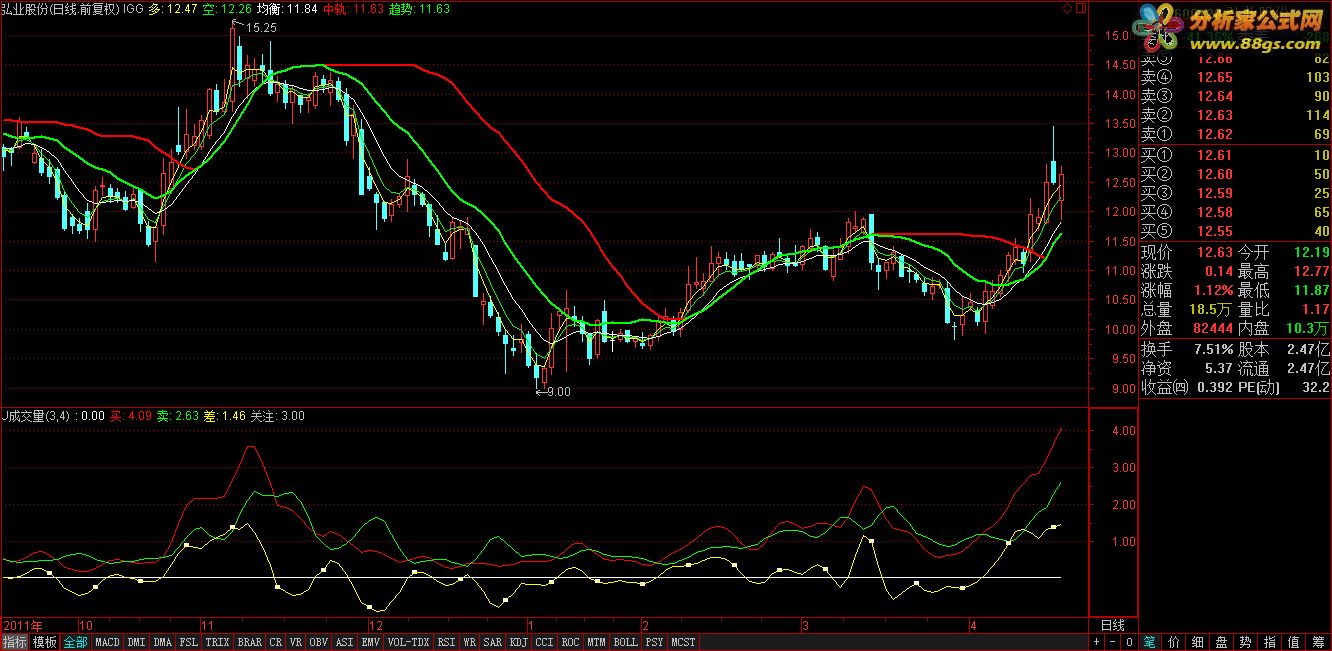
Task: Switch to the 盘 panel tab
Action: point(1222,642)
